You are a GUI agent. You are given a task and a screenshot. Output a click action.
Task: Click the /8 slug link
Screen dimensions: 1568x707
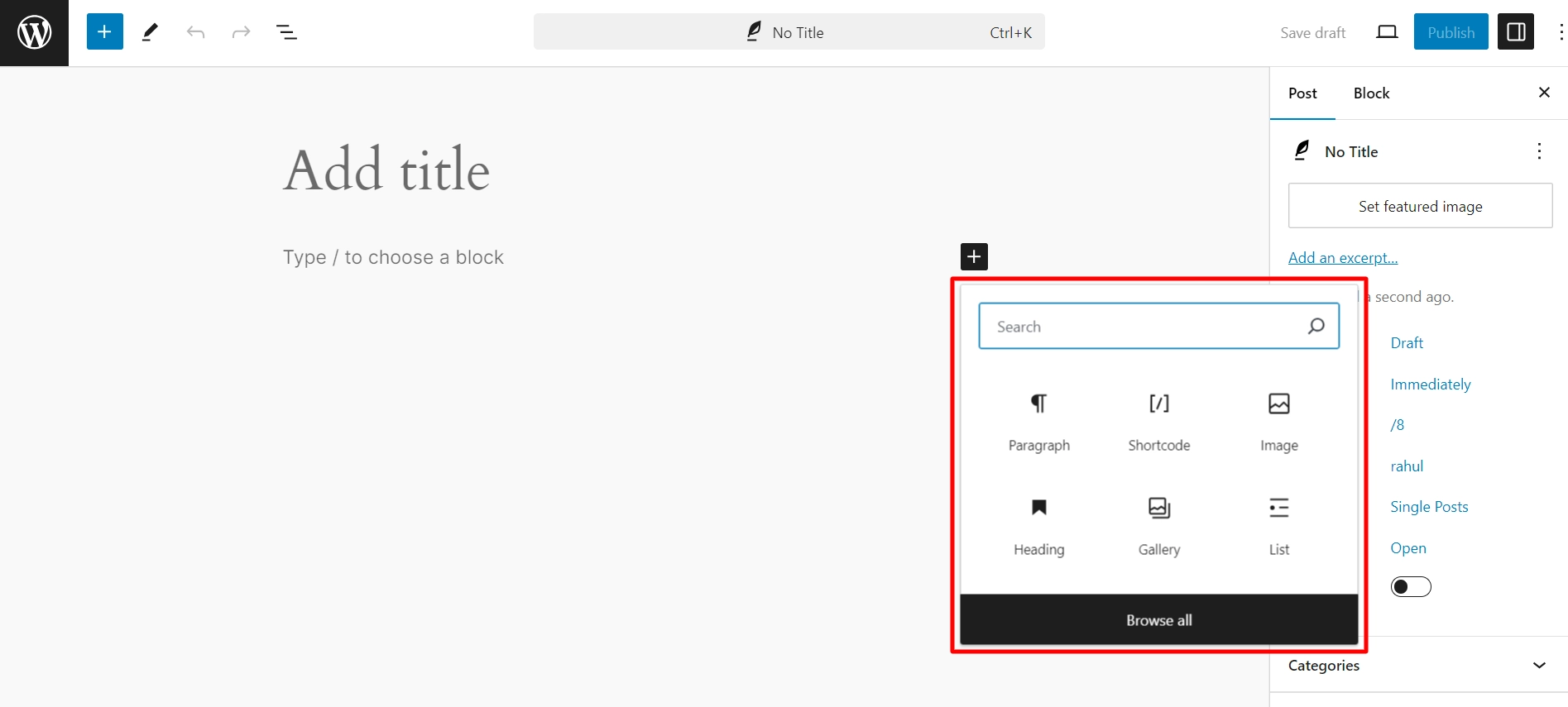pos(1398,425)
